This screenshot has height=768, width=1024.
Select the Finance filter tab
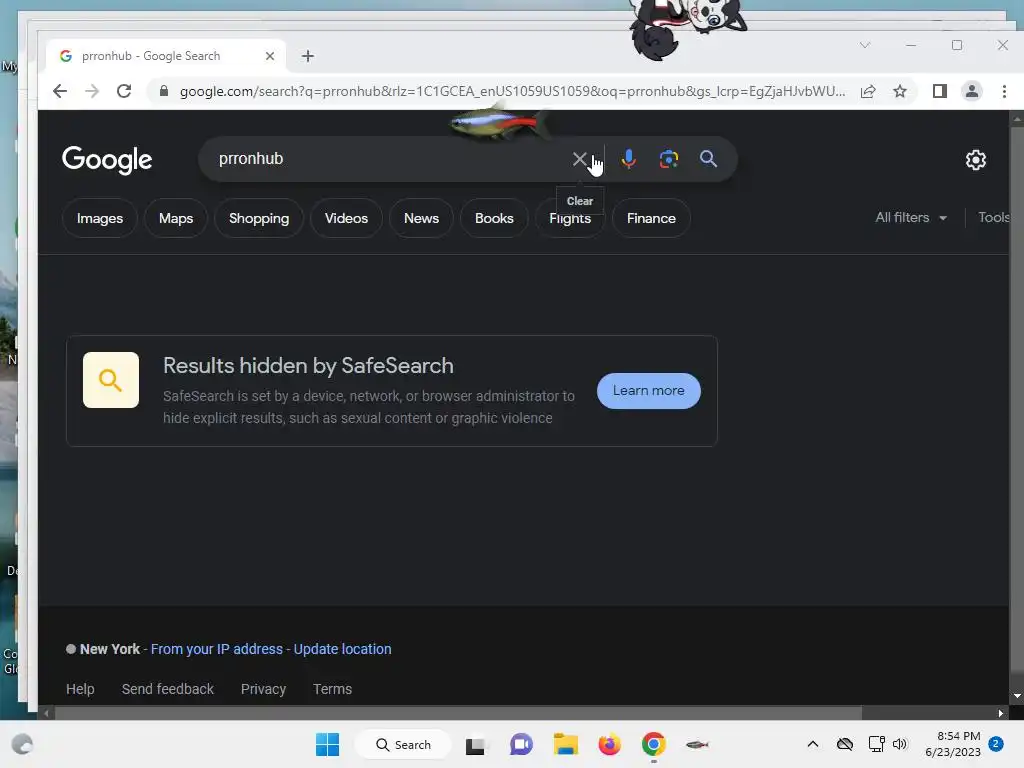coord(651,218)
